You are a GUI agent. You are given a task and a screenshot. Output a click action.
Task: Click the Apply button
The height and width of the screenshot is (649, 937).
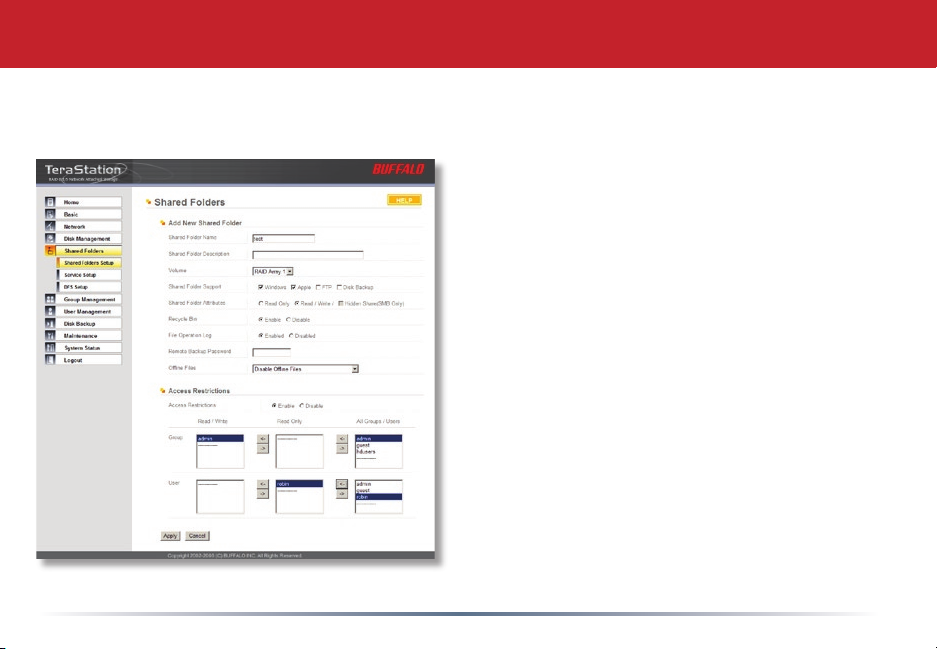(170, 536)
